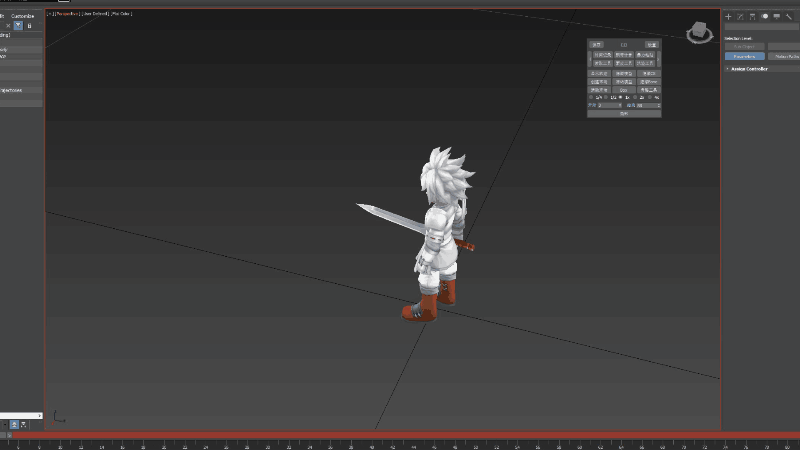This screenshot has width=800, height=450.
Task: Open the Utilities wrench icon
Action: 789,16
